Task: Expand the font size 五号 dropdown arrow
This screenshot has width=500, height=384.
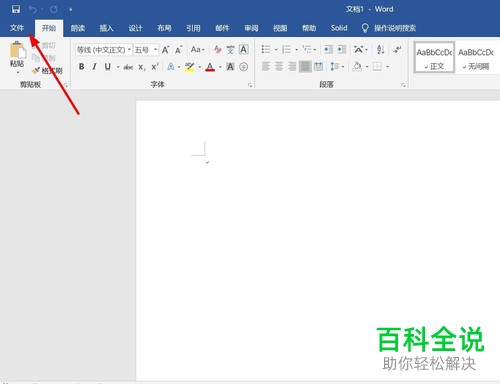Action: click(x=155, y=50)
